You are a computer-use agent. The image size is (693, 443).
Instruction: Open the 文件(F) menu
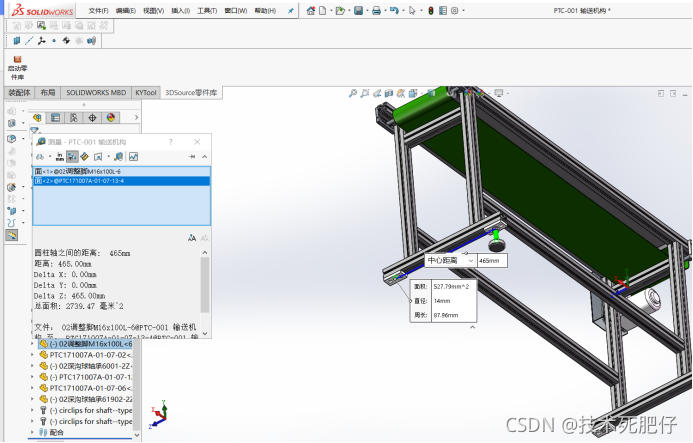(98, 11)
